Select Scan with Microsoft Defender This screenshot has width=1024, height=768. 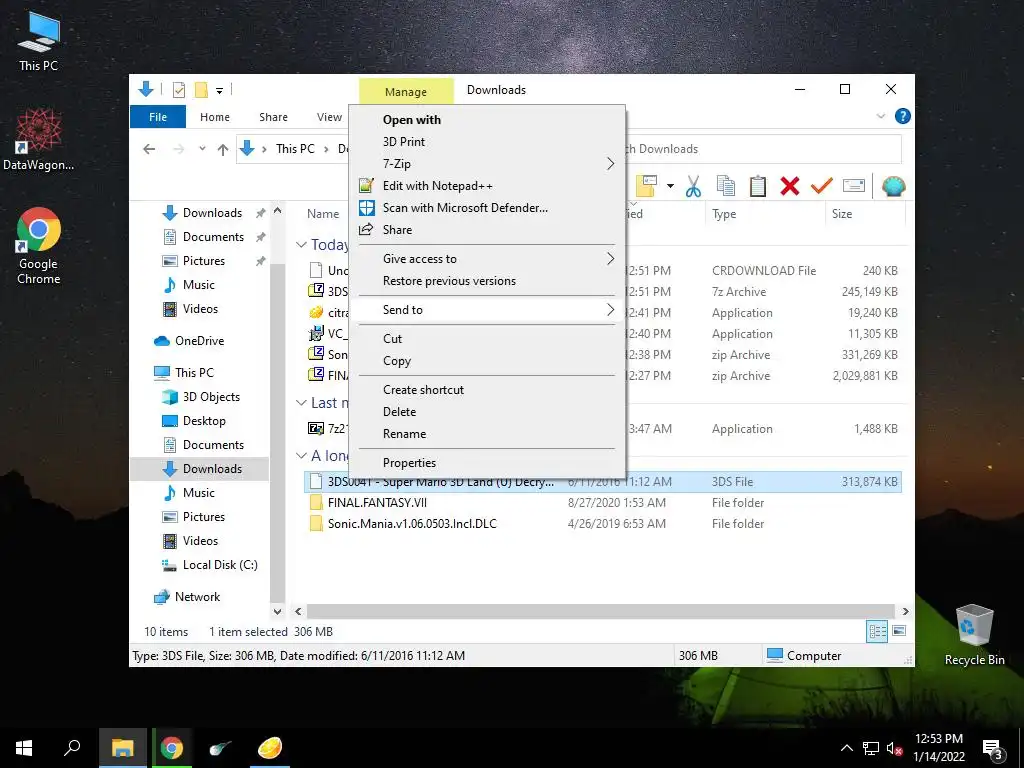click(x=465, y=208)
